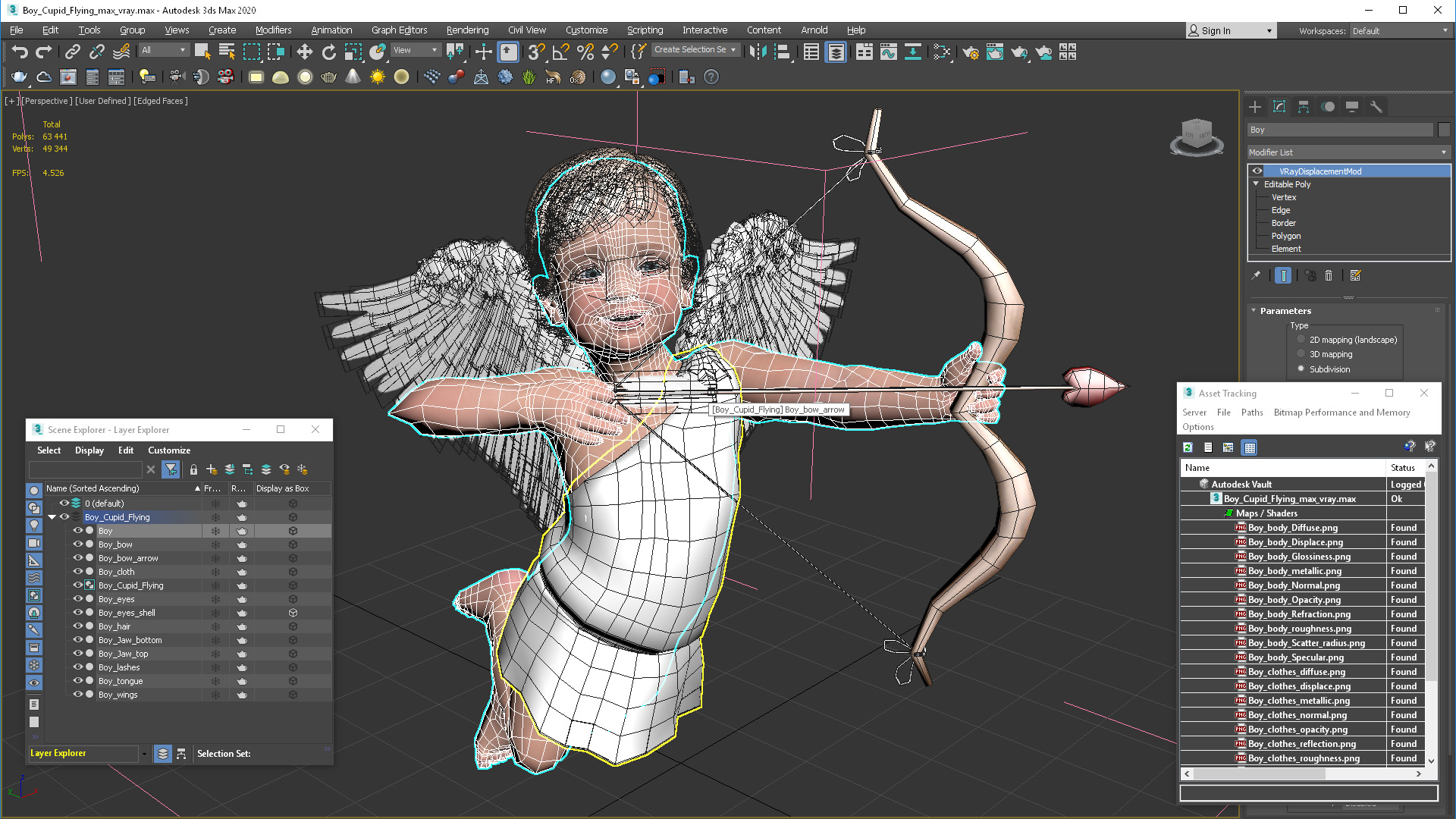Open the Utilities wrench tab in command panel

pyautogui.click(x=1376, y=107)
